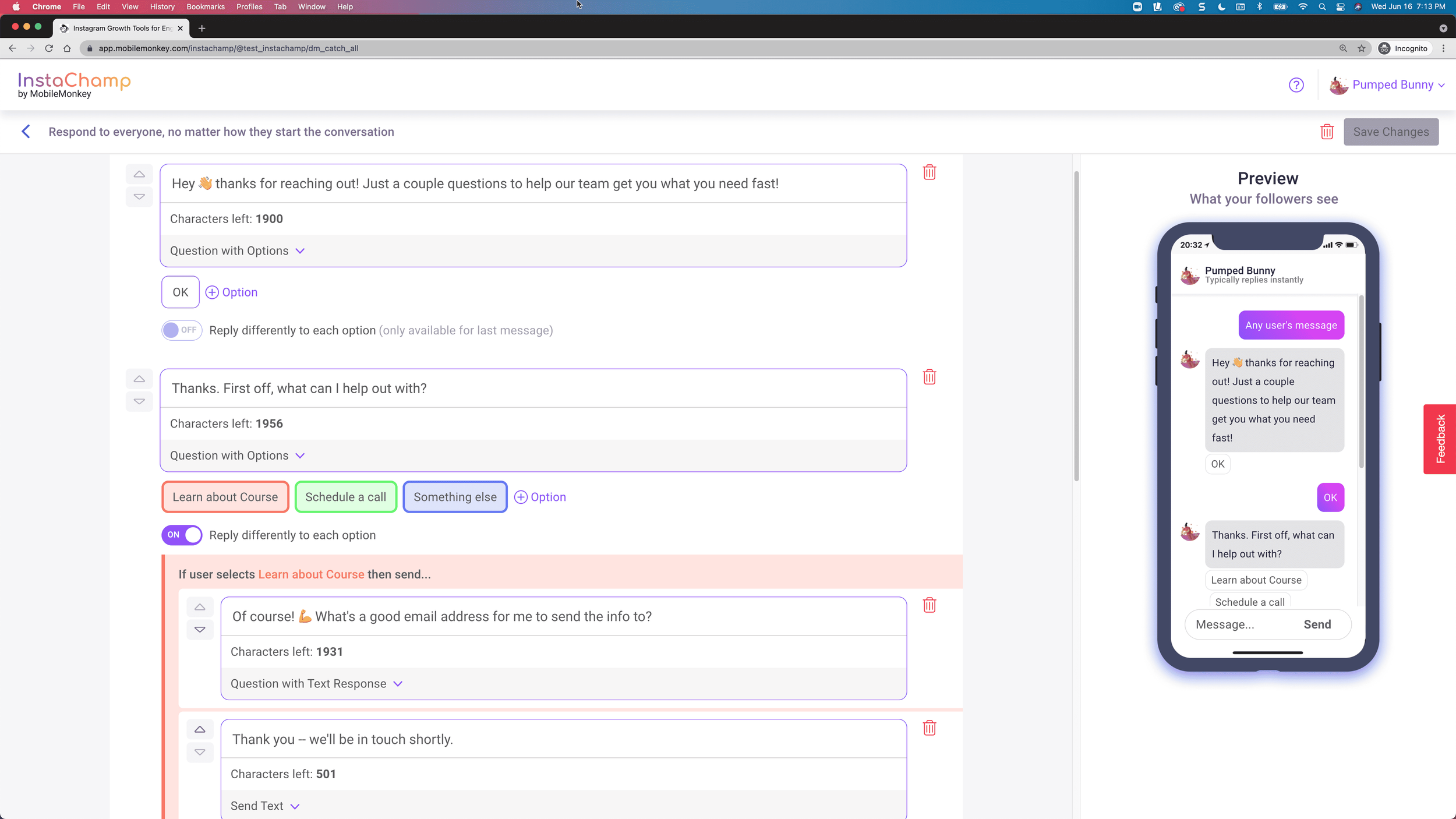Move the 'Thanks. First off' message up

point(139,379)
